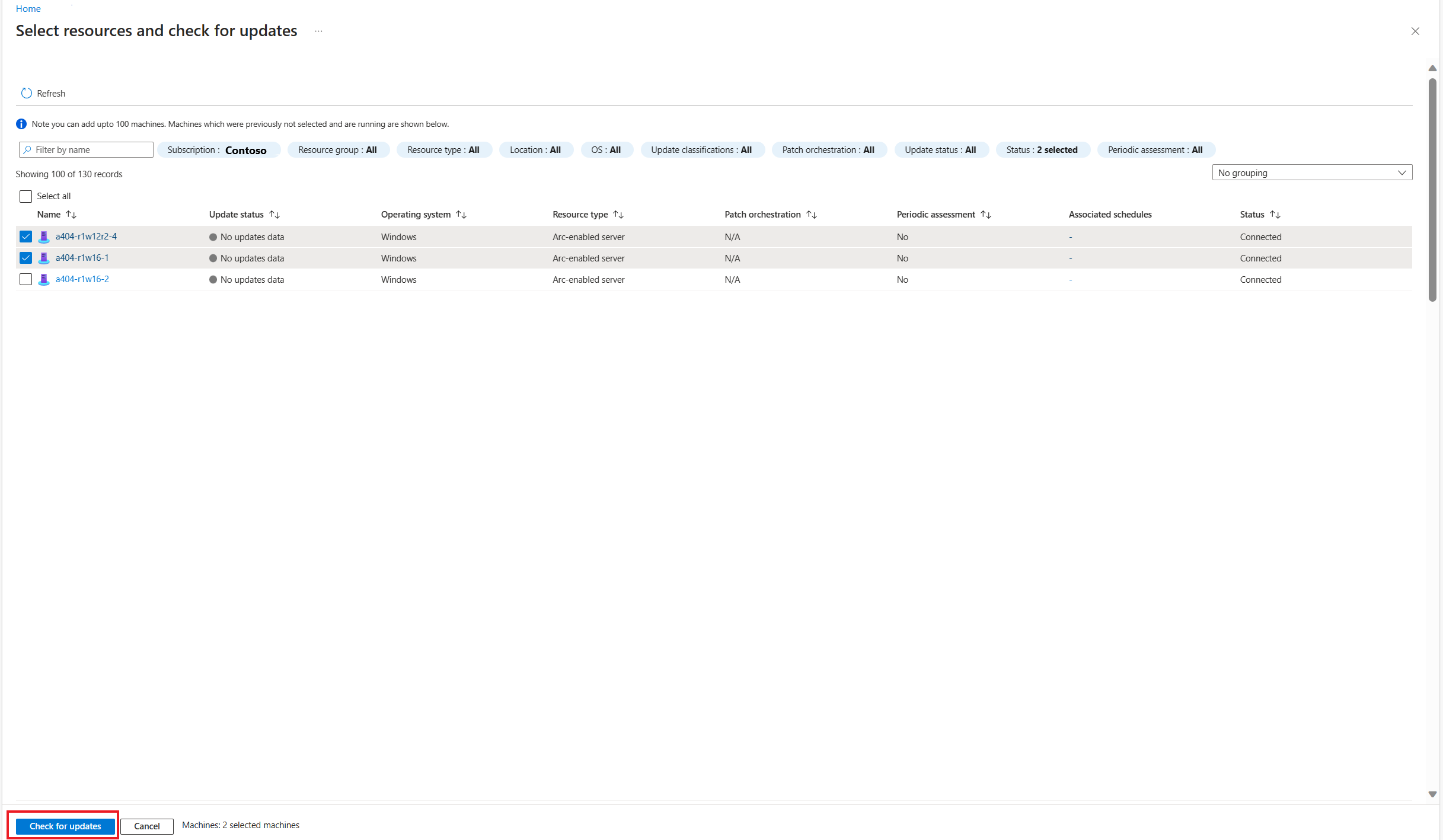Expand the Patch orchestration filter dropdown
Viewport: 1443px width, 840px height.
click(829, 150)
